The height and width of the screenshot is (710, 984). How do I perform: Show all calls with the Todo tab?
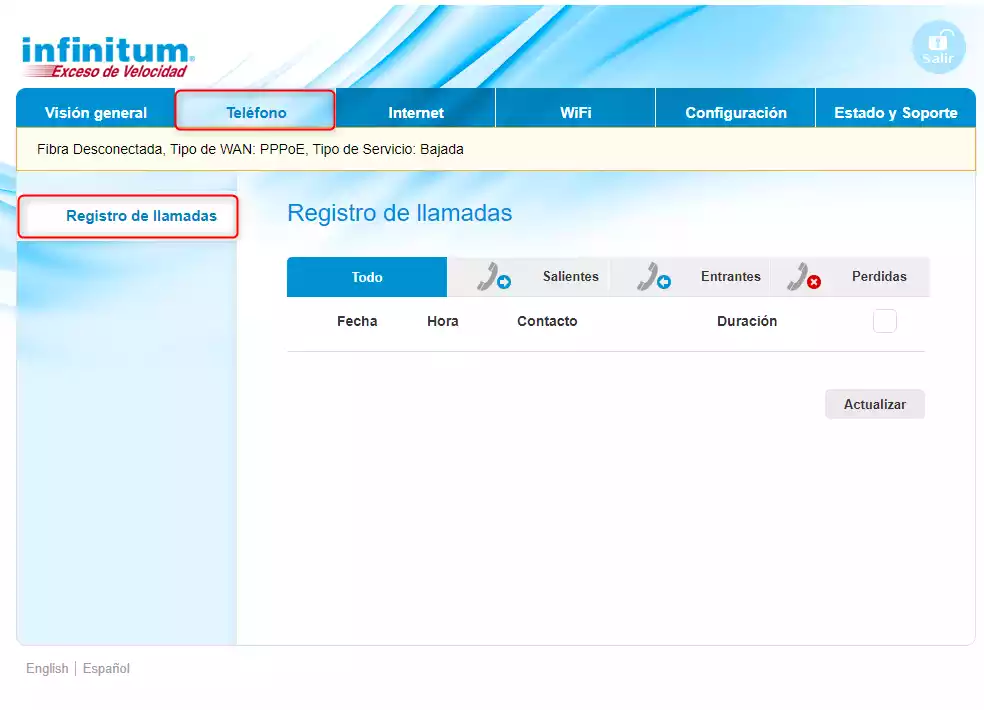(367, 277)
